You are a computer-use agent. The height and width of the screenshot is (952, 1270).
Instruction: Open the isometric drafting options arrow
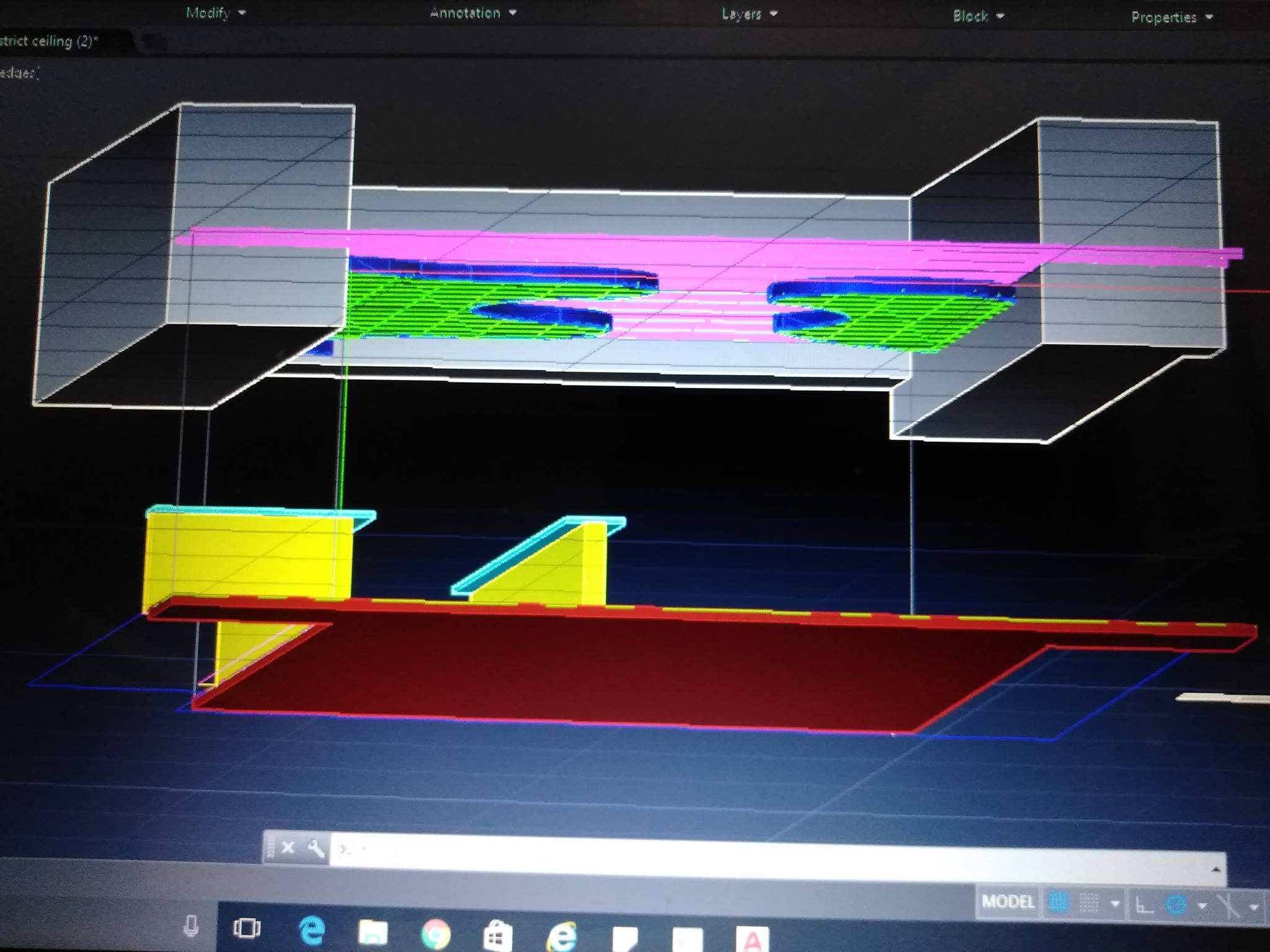(x=1254, y=907)
